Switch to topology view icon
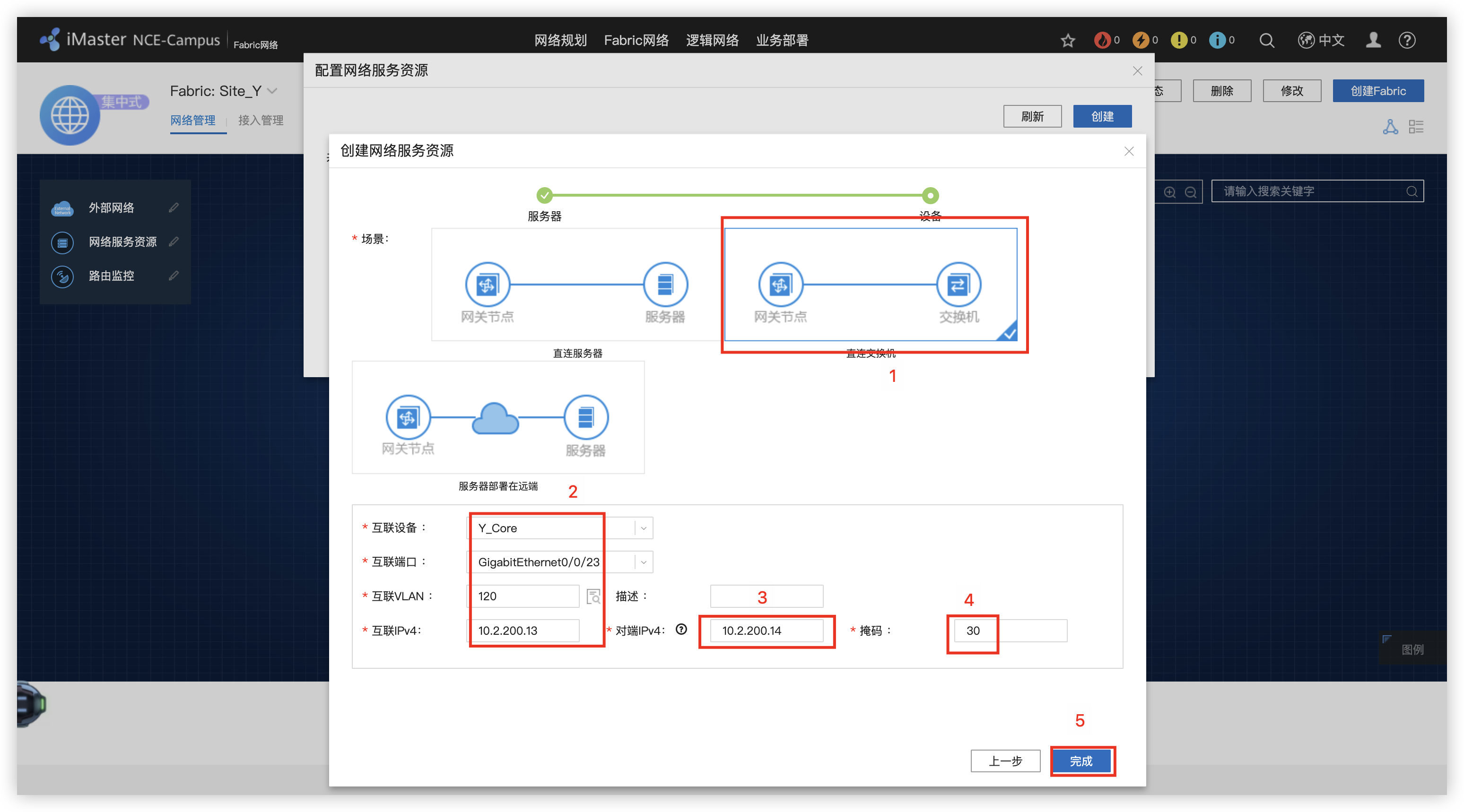Image resolution: width=1464 pixels, height=812 pixels. point(1390,127)
